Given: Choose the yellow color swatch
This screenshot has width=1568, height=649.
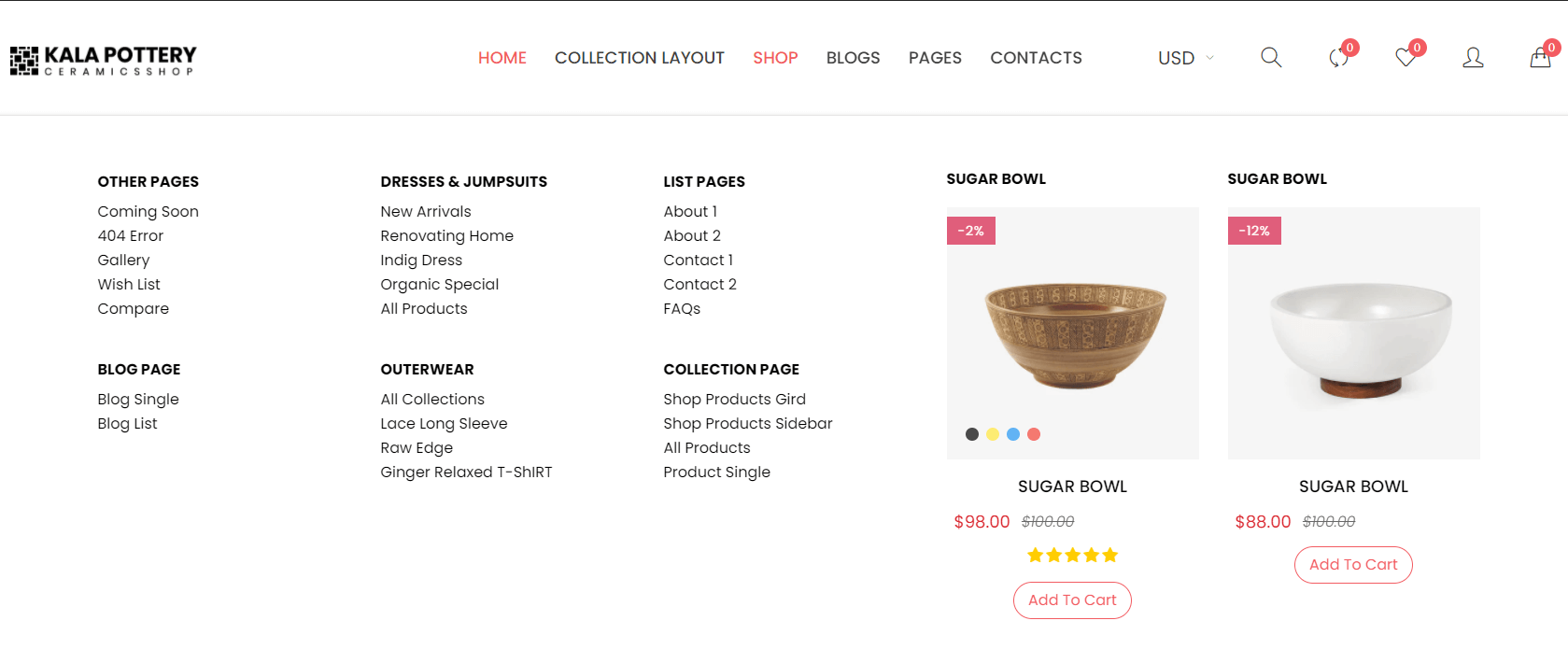Looking at the screenshot, I should coord(993,434).
